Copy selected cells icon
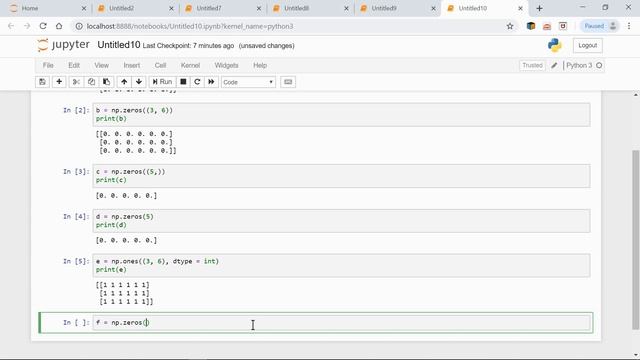This screenshot has width=640, height=360. coord(91,82)
